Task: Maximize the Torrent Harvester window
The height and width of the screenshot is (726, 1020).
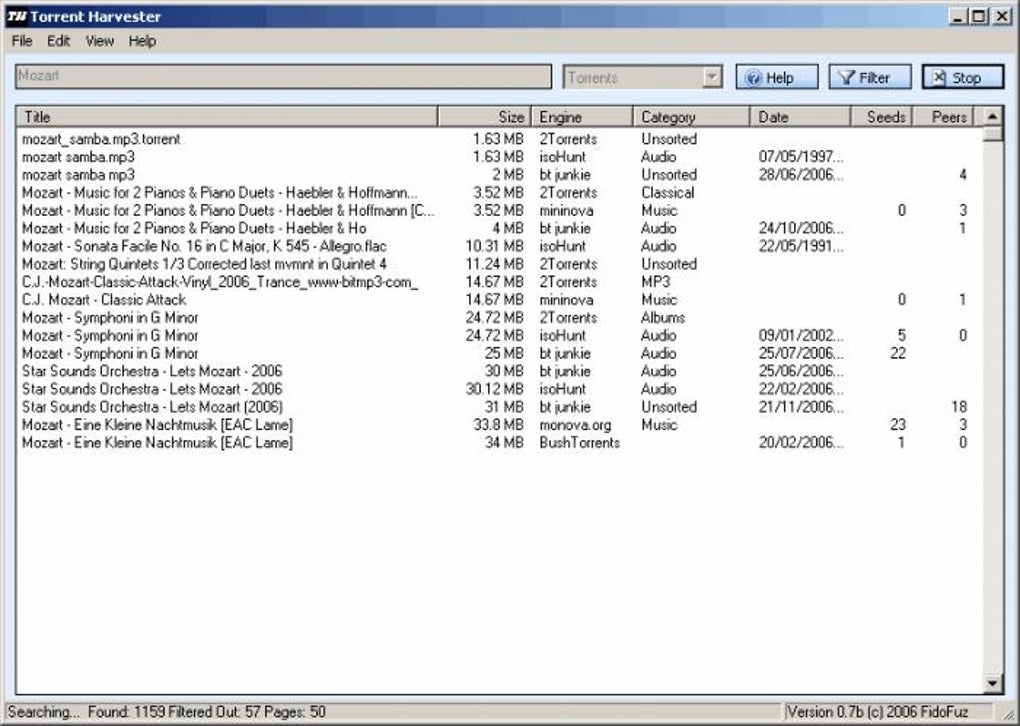Action: (x=978, y=17)
